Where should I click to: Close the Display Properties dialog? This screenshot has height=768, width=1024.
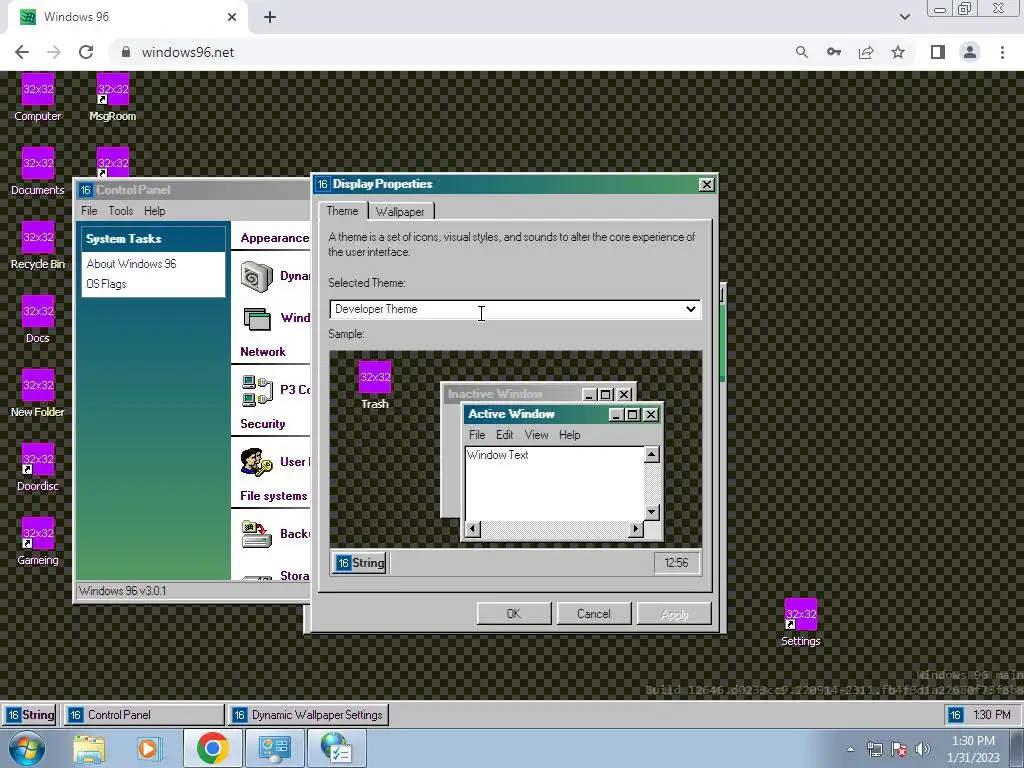pos(707,185)
